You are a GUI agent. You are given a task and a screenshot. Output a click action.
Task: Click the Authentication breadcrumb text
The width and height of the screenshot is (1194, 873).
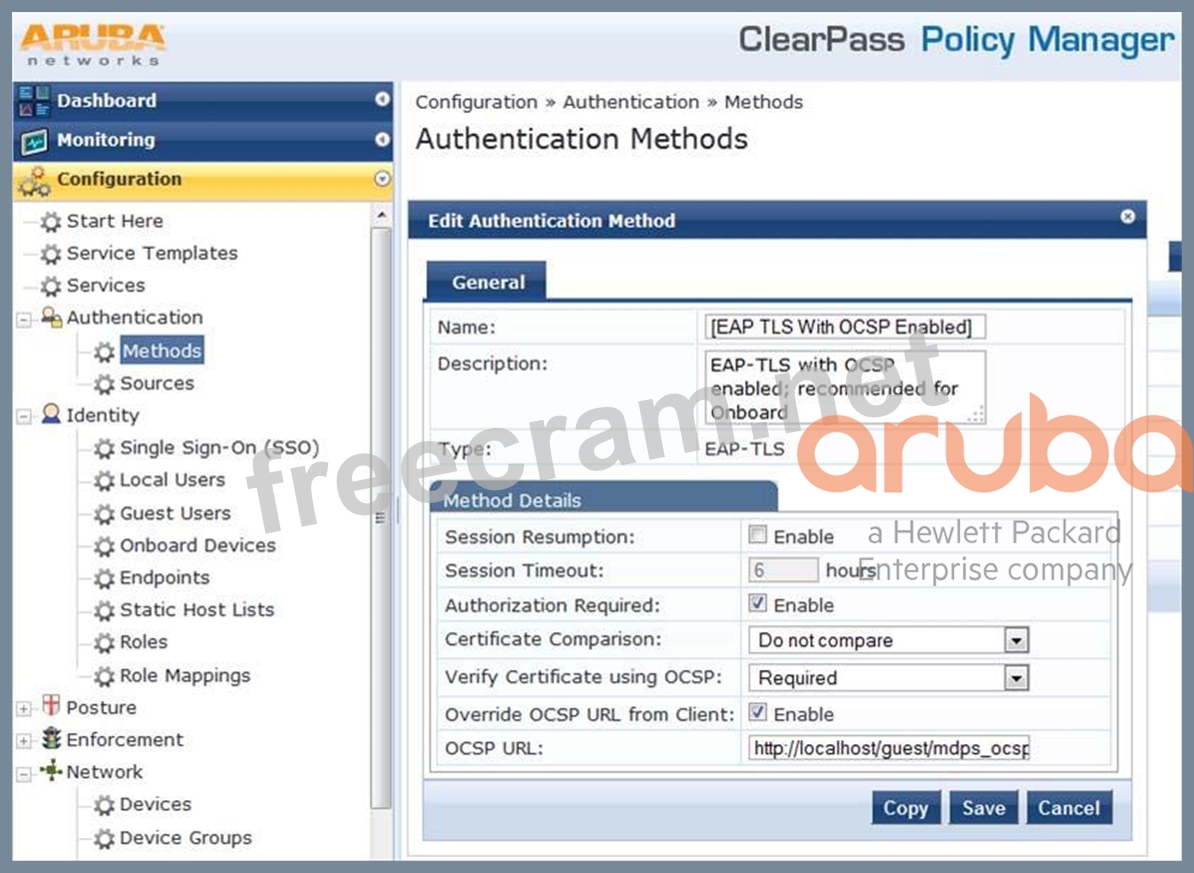[x=631, y=102]
